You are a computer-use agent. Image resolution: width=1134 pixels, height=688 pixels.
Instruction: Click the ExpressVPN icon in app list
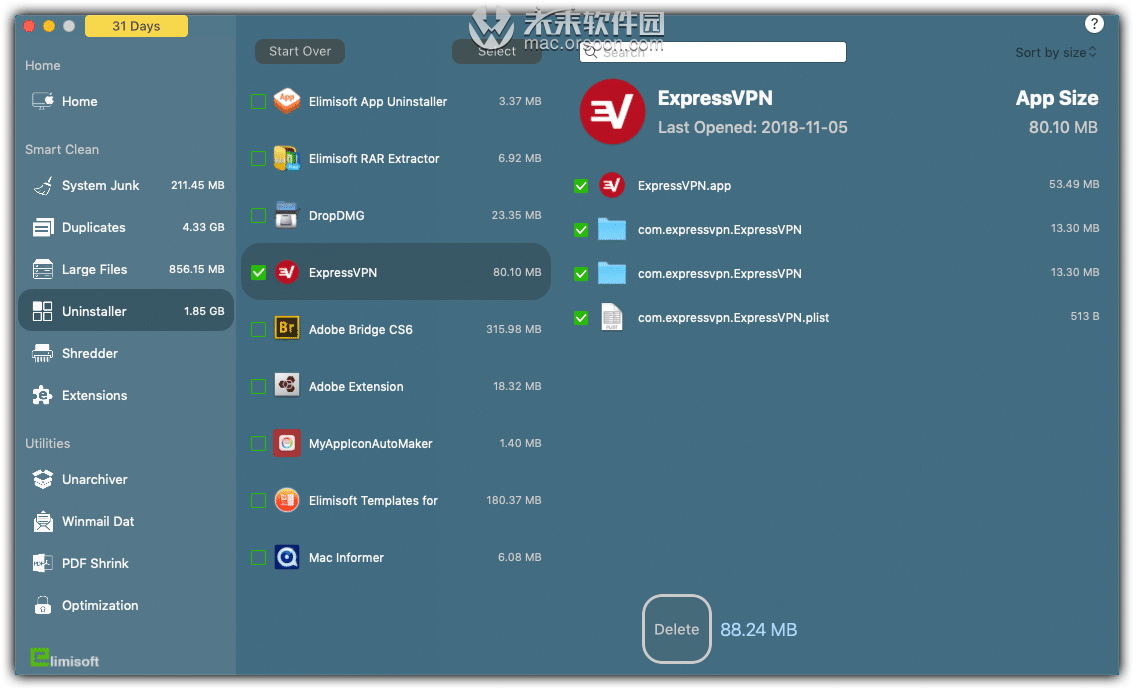(x=287, y=273)
